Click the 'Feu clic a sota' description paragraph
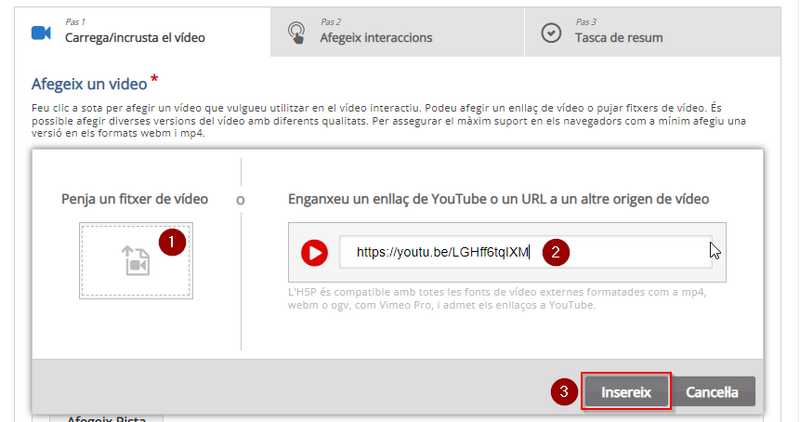Image resolution: width=800 pixels, height=422 pixels. click(x=389, y=120)
